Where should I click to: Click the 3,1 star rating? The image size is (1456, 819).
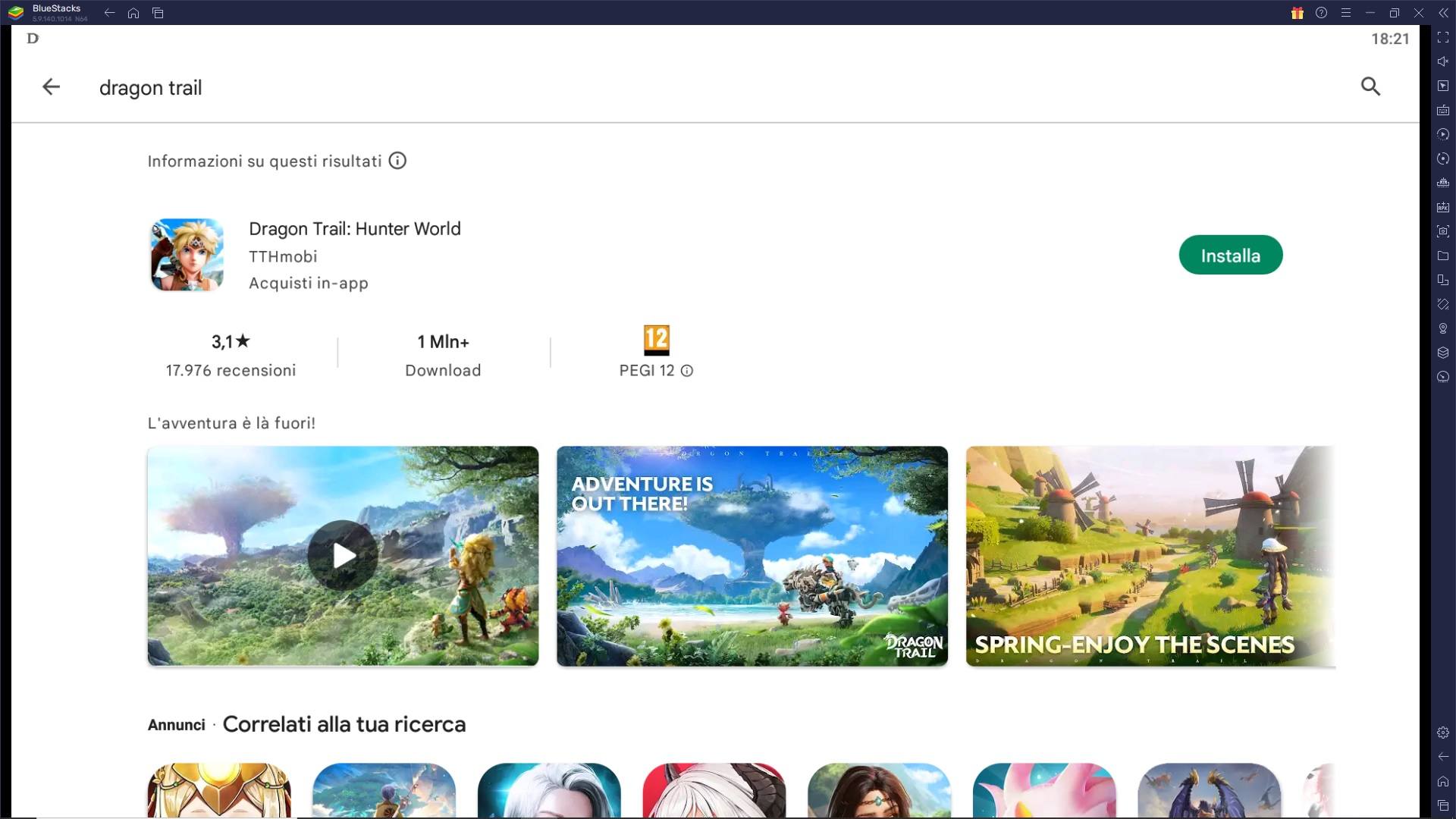pos(231,342)
